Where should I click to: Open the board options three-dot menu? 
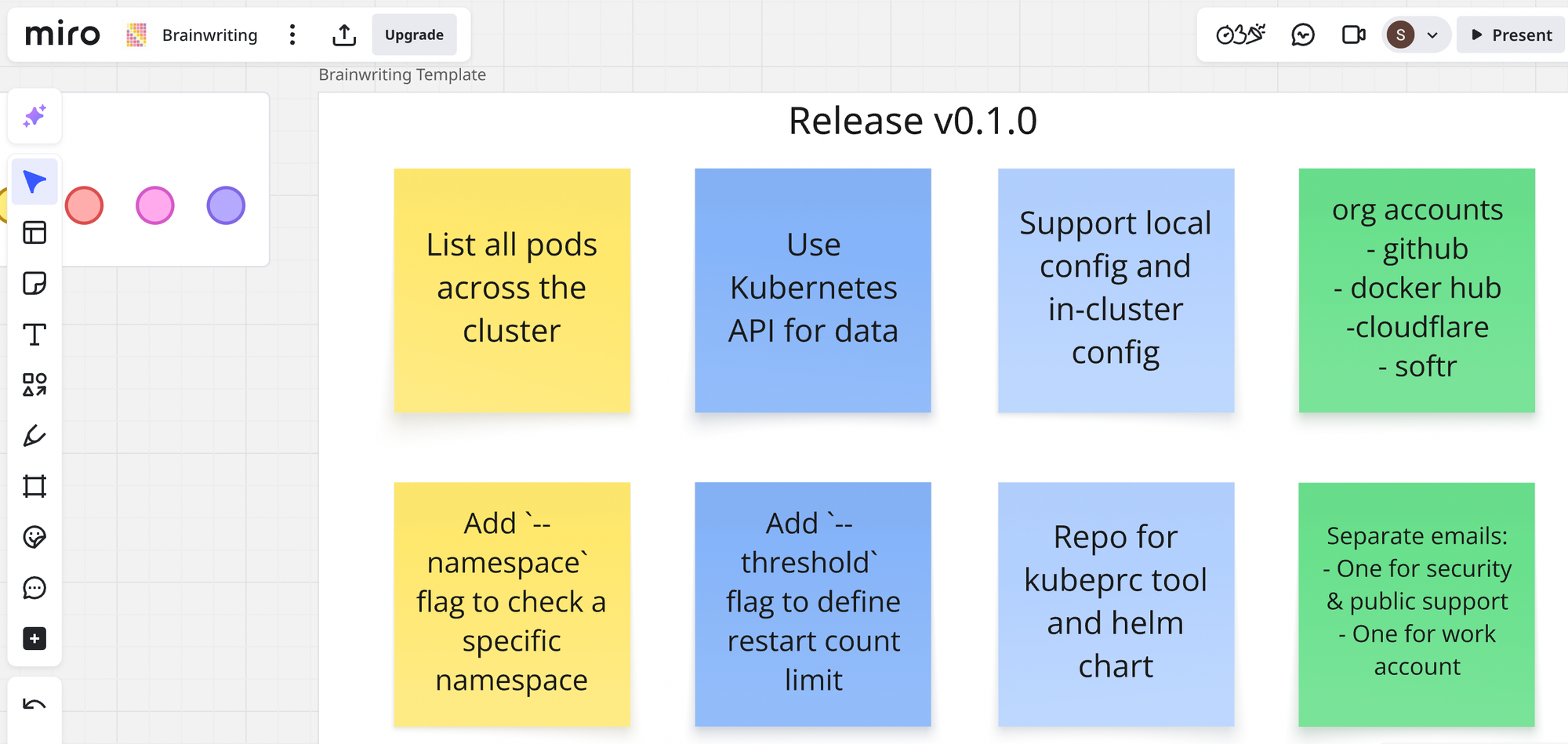click(x=292, y=35)
